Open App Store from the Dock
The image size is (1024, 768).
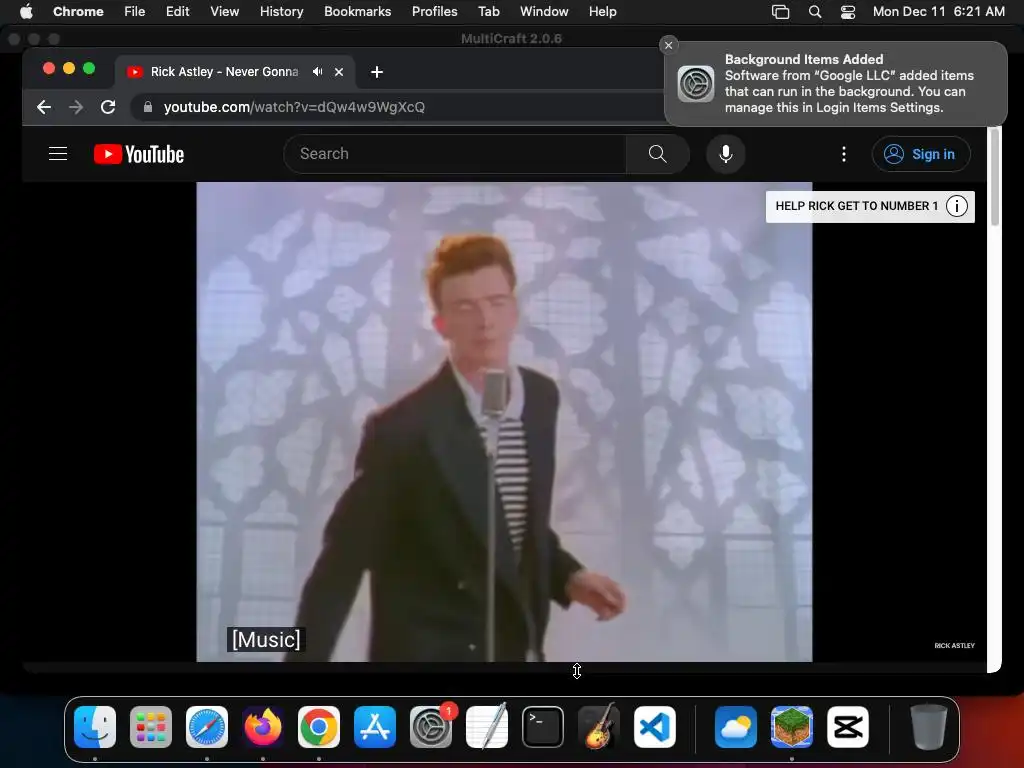[375, 727]
